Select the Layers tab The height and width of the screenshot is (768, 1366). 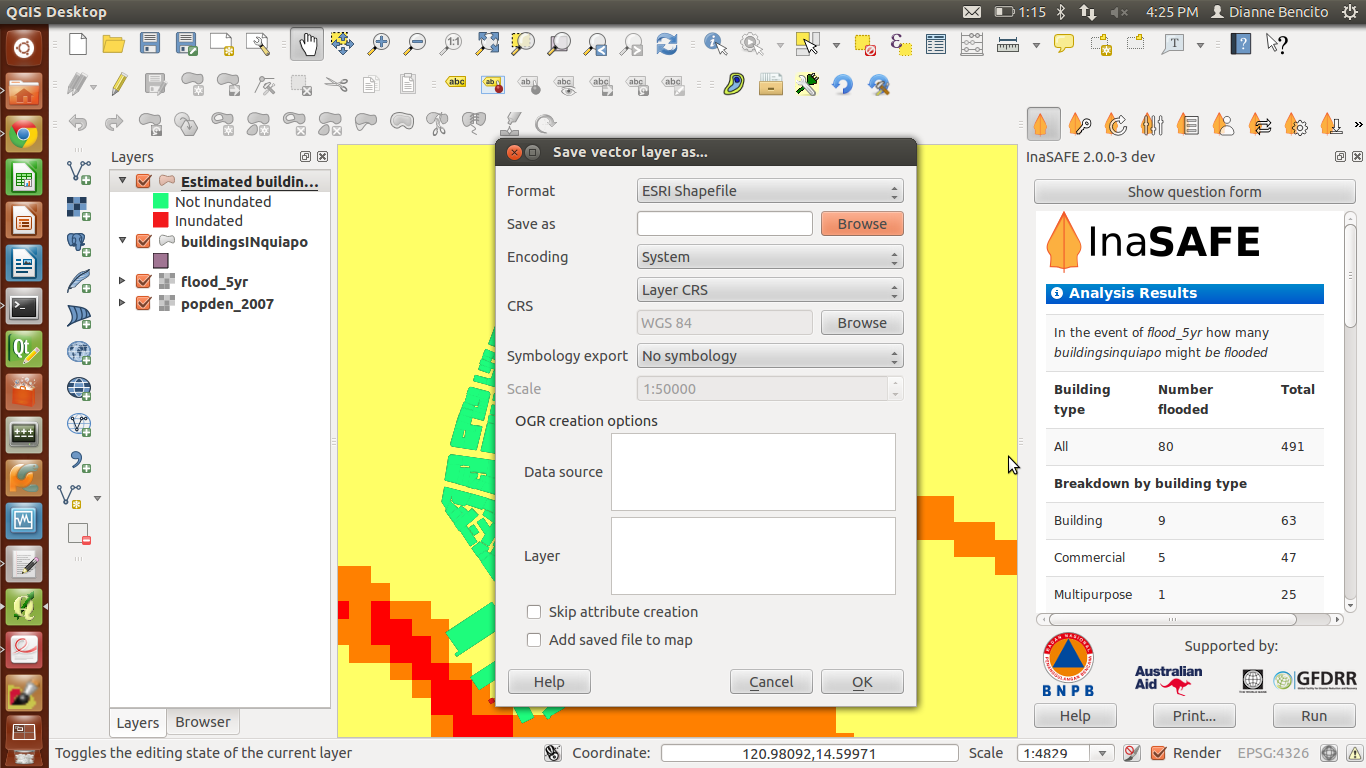pyautogui.click(x=138, y=723)
